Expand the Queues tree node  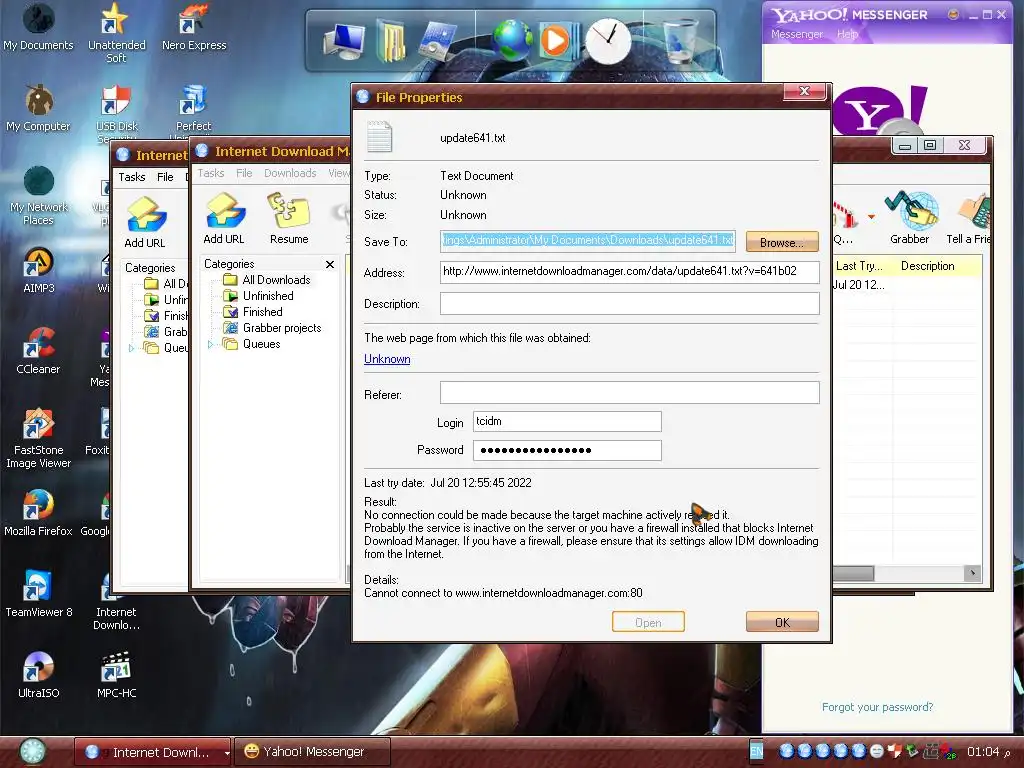click(210, 344)
